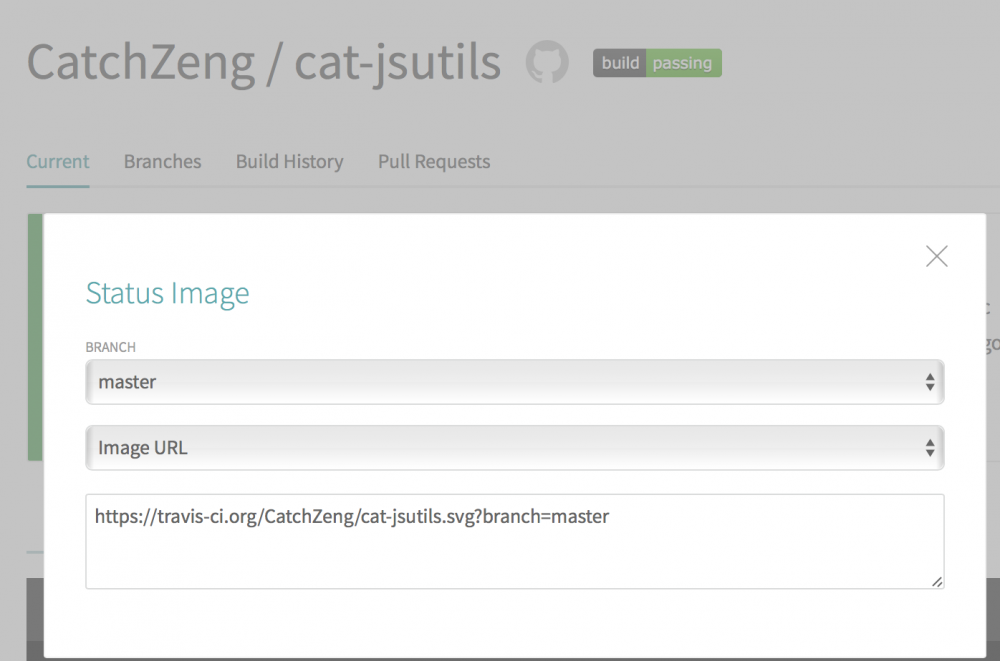Open the Image URL format dropdown
This screenshot has height=661, width=1000.
(x=514, y=448)
